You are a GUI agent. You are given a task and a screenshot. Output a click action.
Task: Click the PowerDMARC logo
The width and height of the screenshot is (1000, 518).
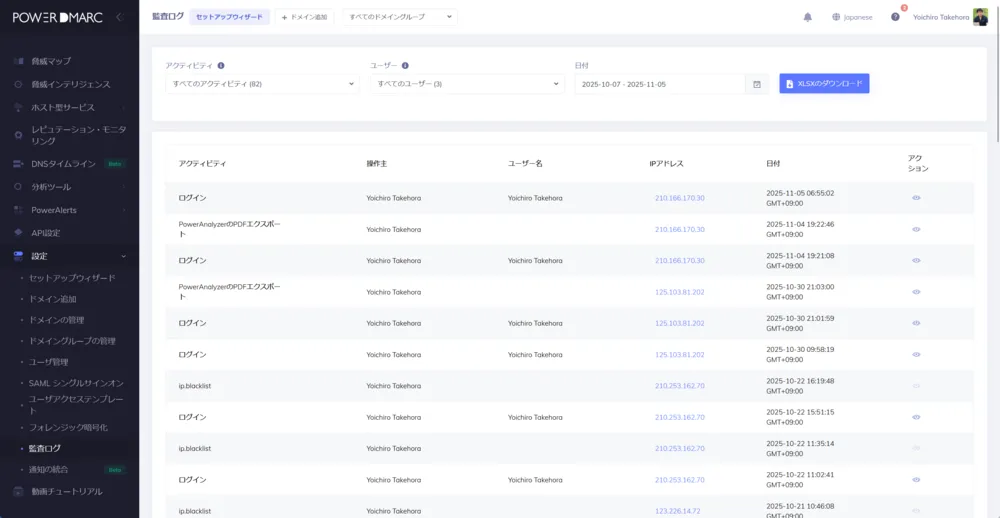(x=58, y=17)
